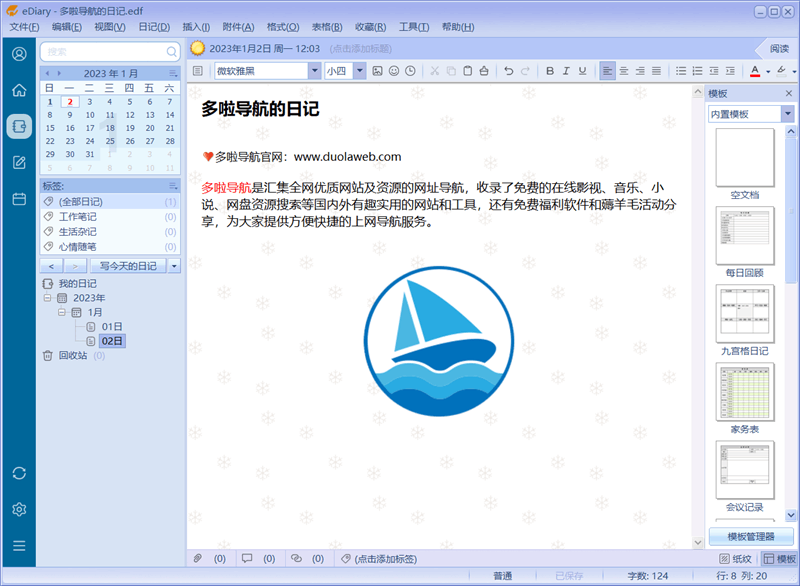The image size is (800, 586).
Task: Toggle the 模板 template panel button
Action: 779,559
